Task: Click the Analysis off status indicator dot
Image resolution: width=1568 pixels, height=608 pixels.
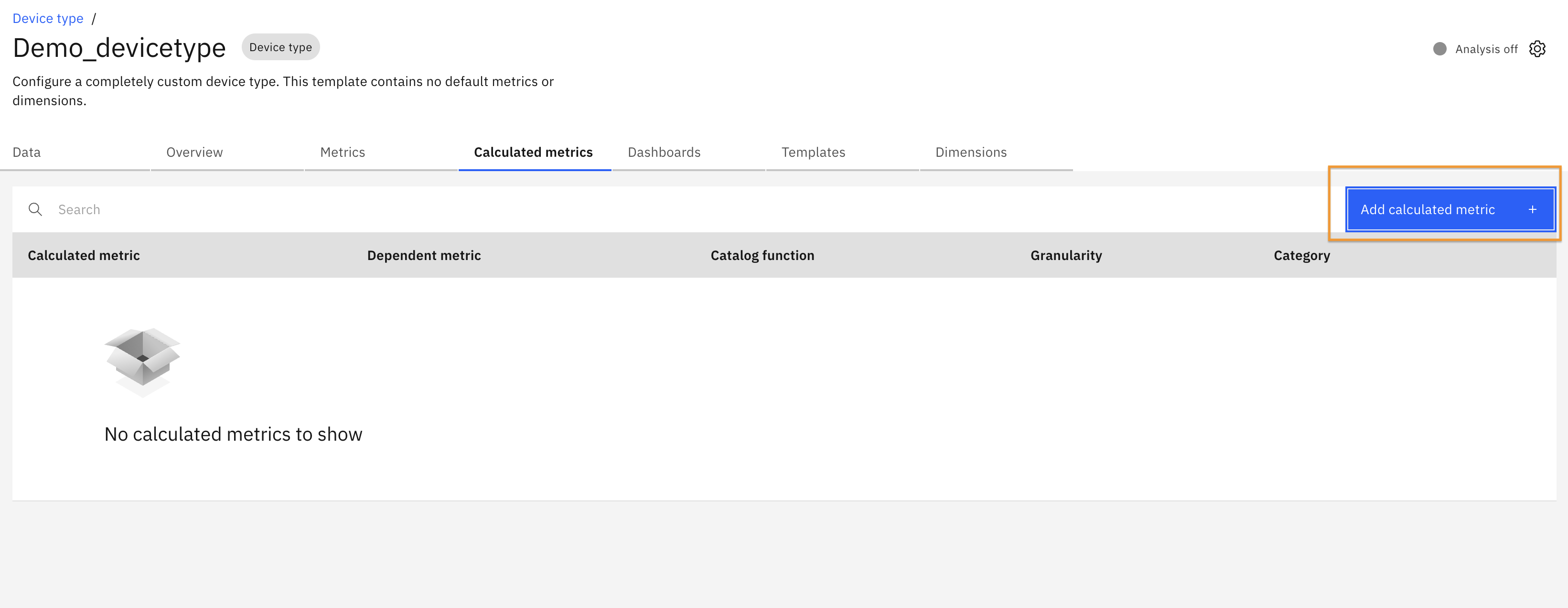Action: coord(1439,49)
